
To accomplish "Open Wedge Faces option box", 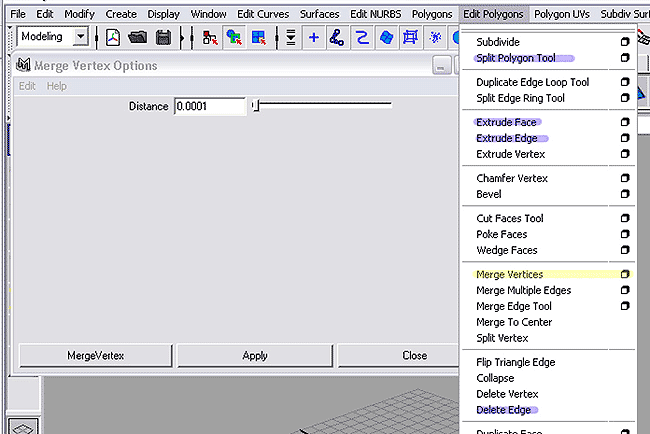I will [625, 250].
